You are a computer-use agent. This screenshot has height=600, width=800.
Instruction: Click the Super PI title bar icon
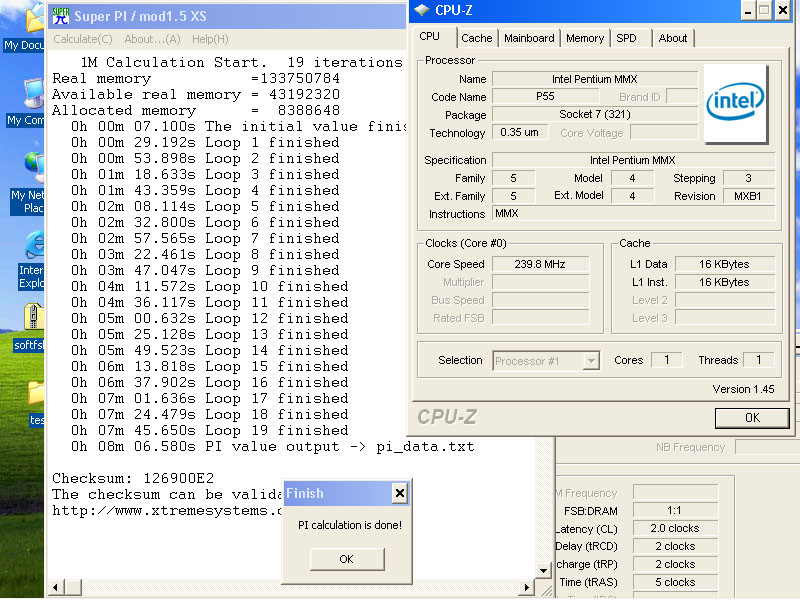click(x=61, y=16)
